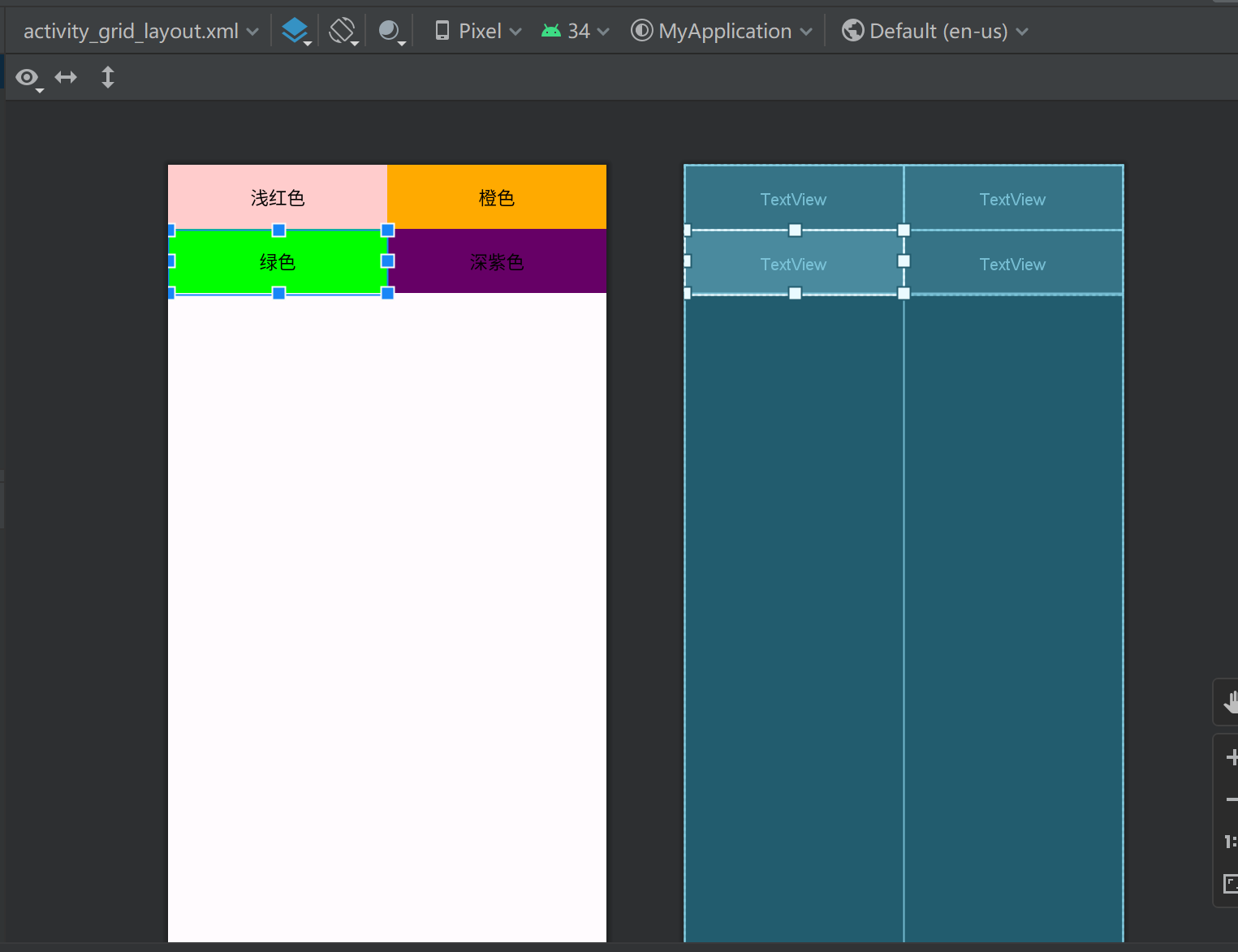Click the phone device icon

[442, 31]
